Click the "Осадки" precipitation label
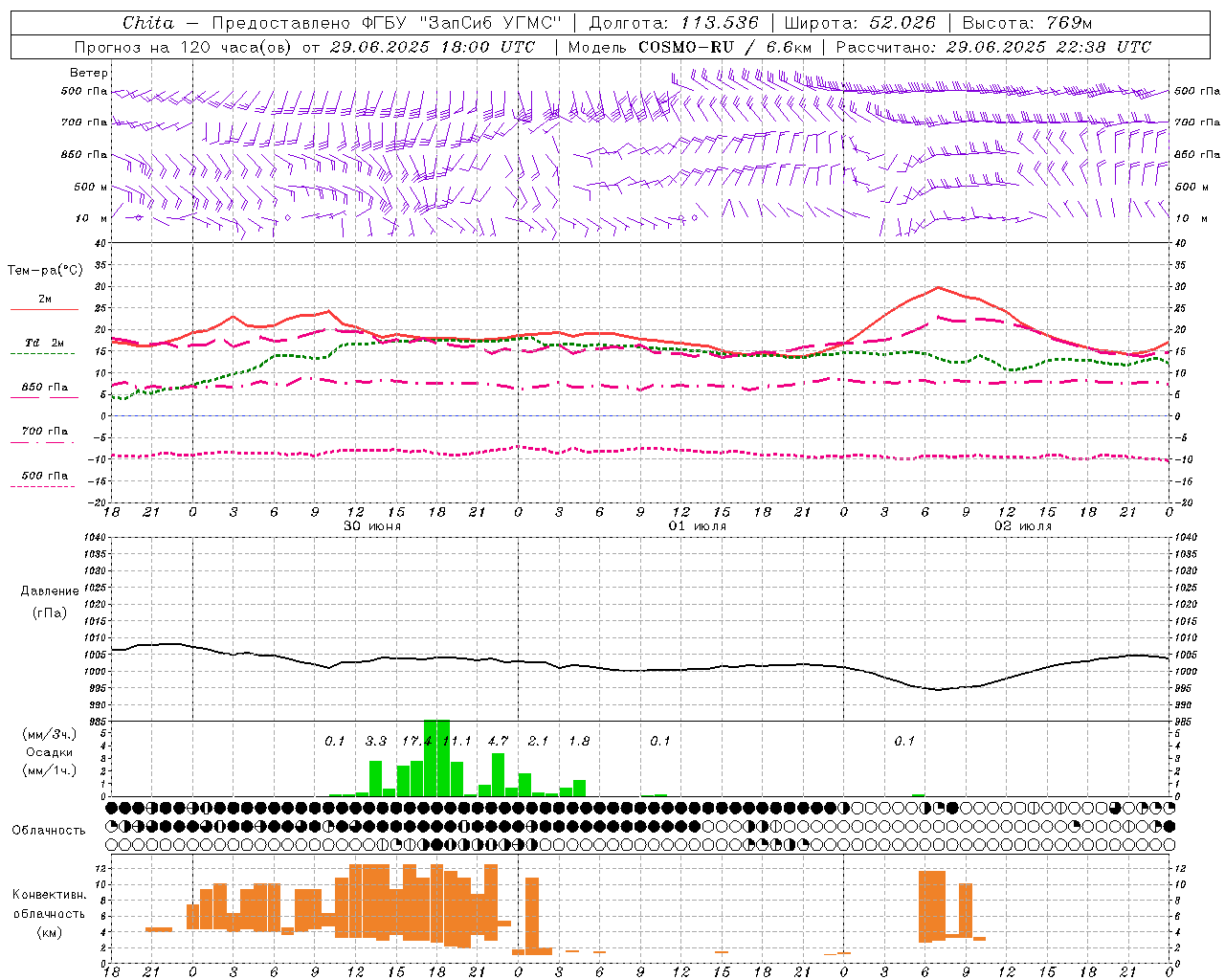 point(50,752)
